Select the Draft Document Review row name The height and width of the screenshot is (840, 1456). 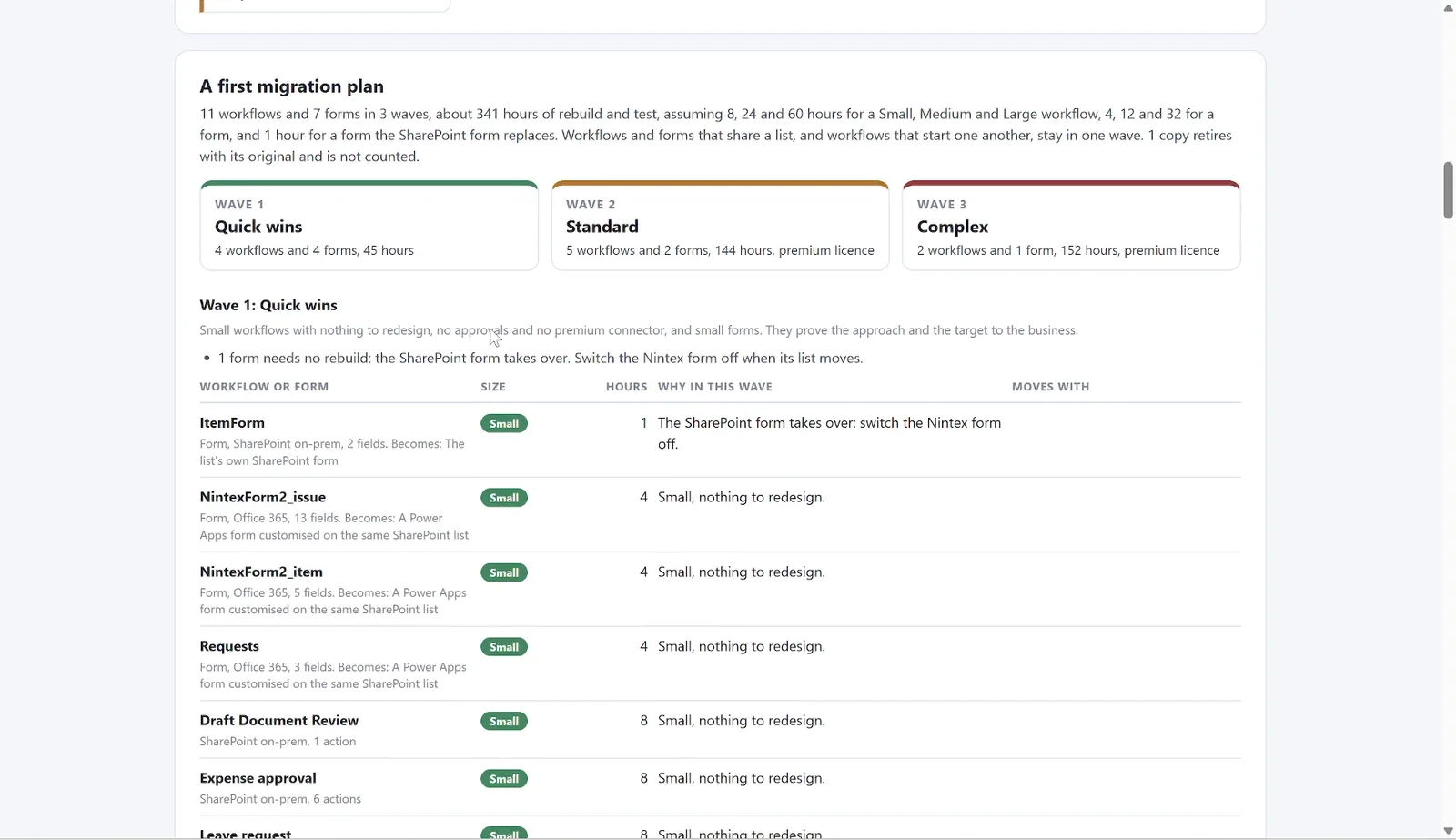pos(279,721)
